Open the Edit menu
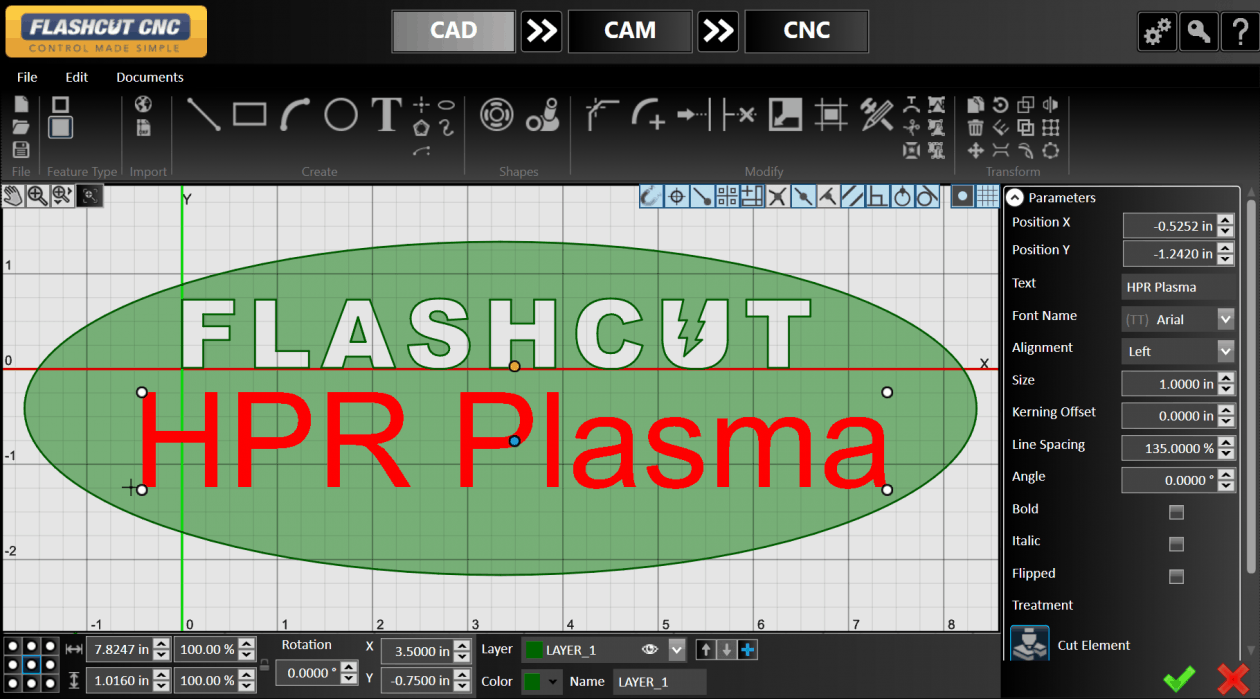 [76, 77]
